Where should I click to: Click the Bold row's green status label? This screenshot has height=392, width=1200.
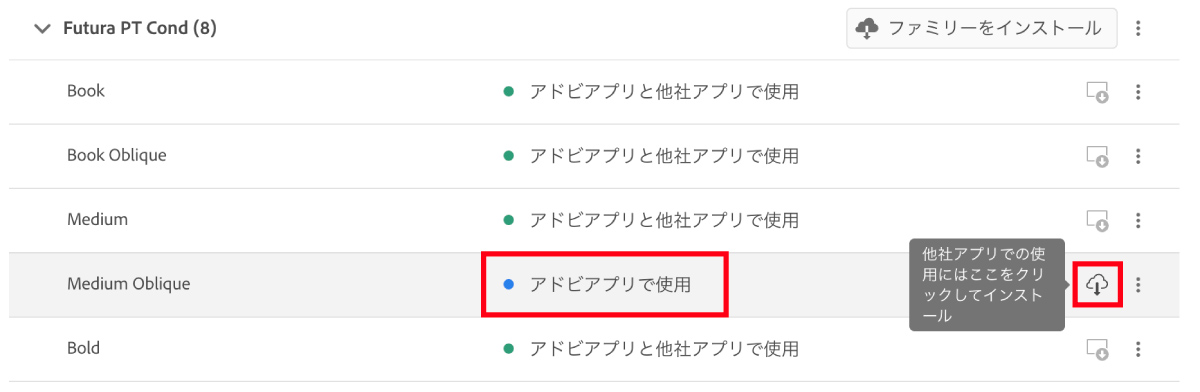click(650, 349)
